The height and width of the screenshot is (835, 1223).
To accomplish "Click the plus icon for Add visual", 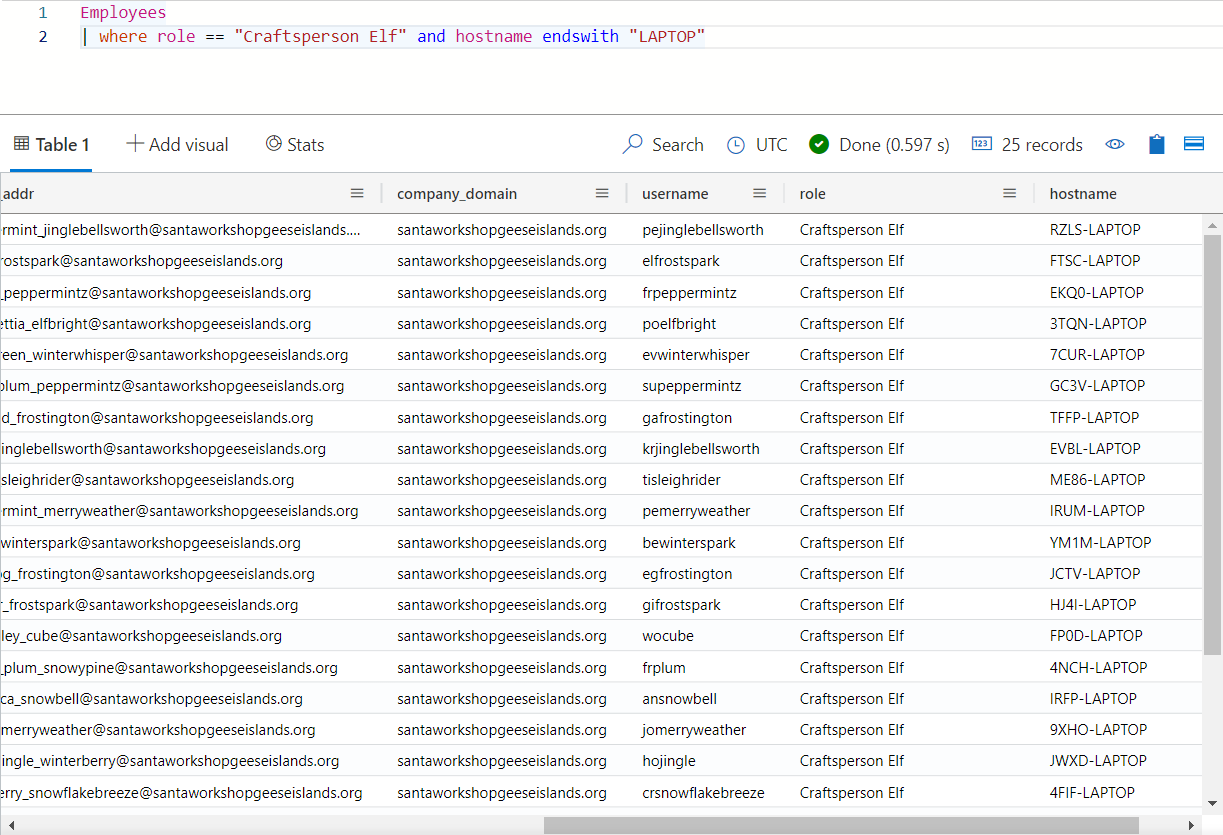I will pos(135,144).
